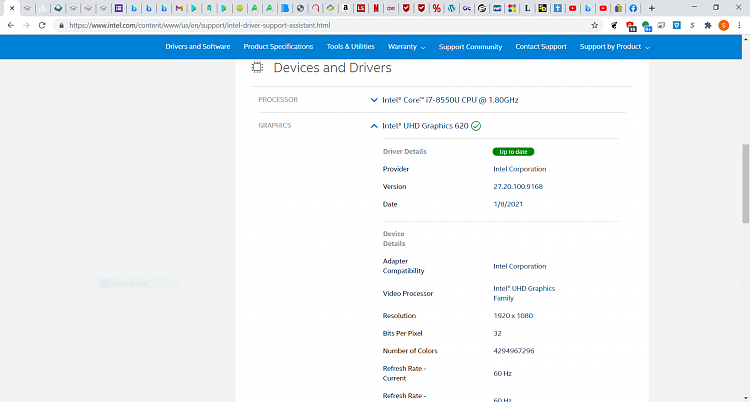Open a new tab with the plus
This screenshot has width=750, height=402.
651,8
